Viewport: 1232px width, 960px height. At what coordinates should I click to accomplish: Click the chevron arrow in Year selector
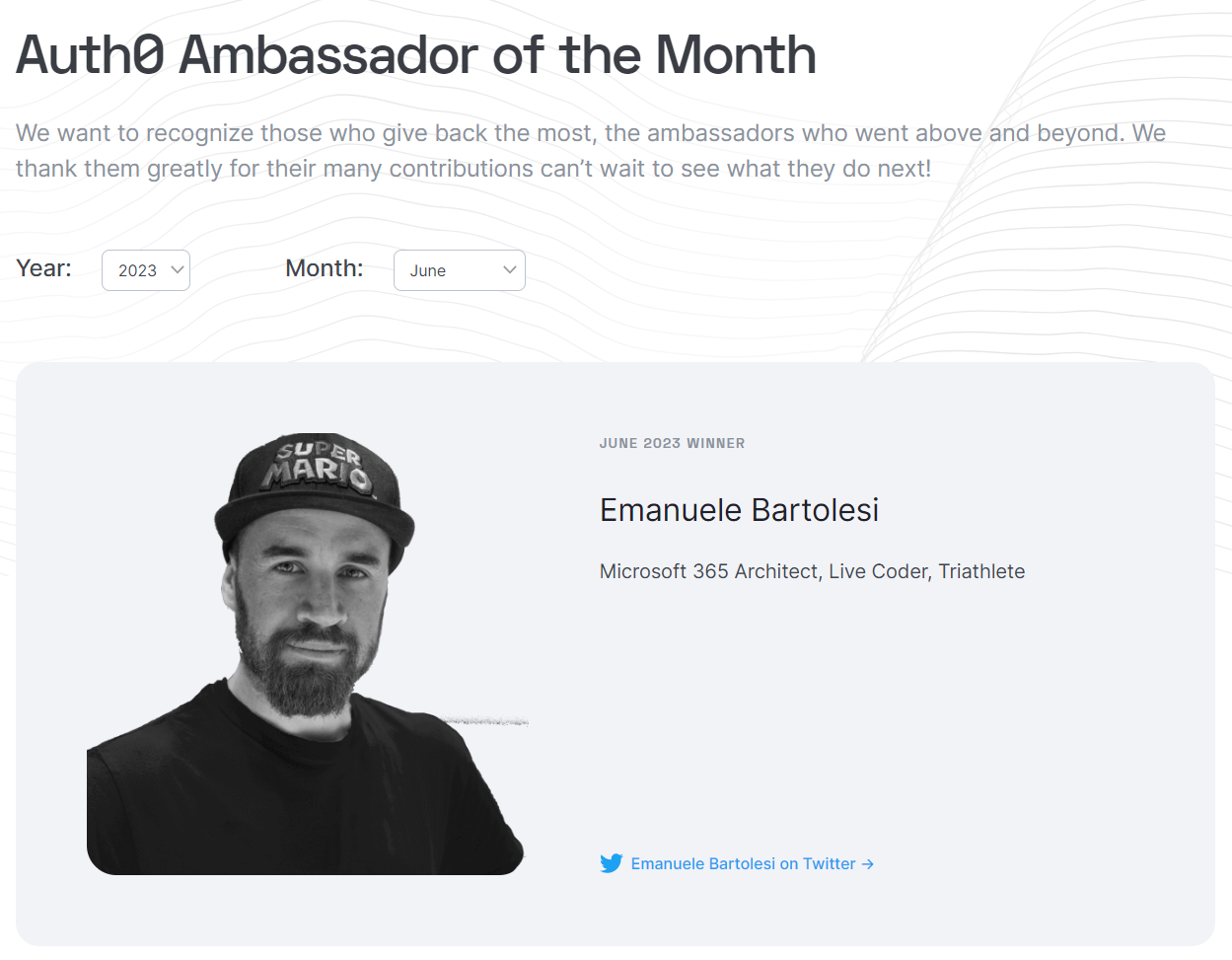(178, 269)
